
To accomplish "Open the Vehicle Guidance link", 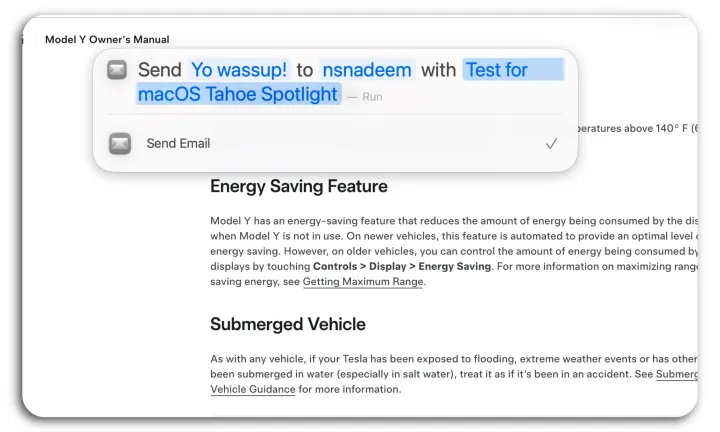I will [253, 389].
